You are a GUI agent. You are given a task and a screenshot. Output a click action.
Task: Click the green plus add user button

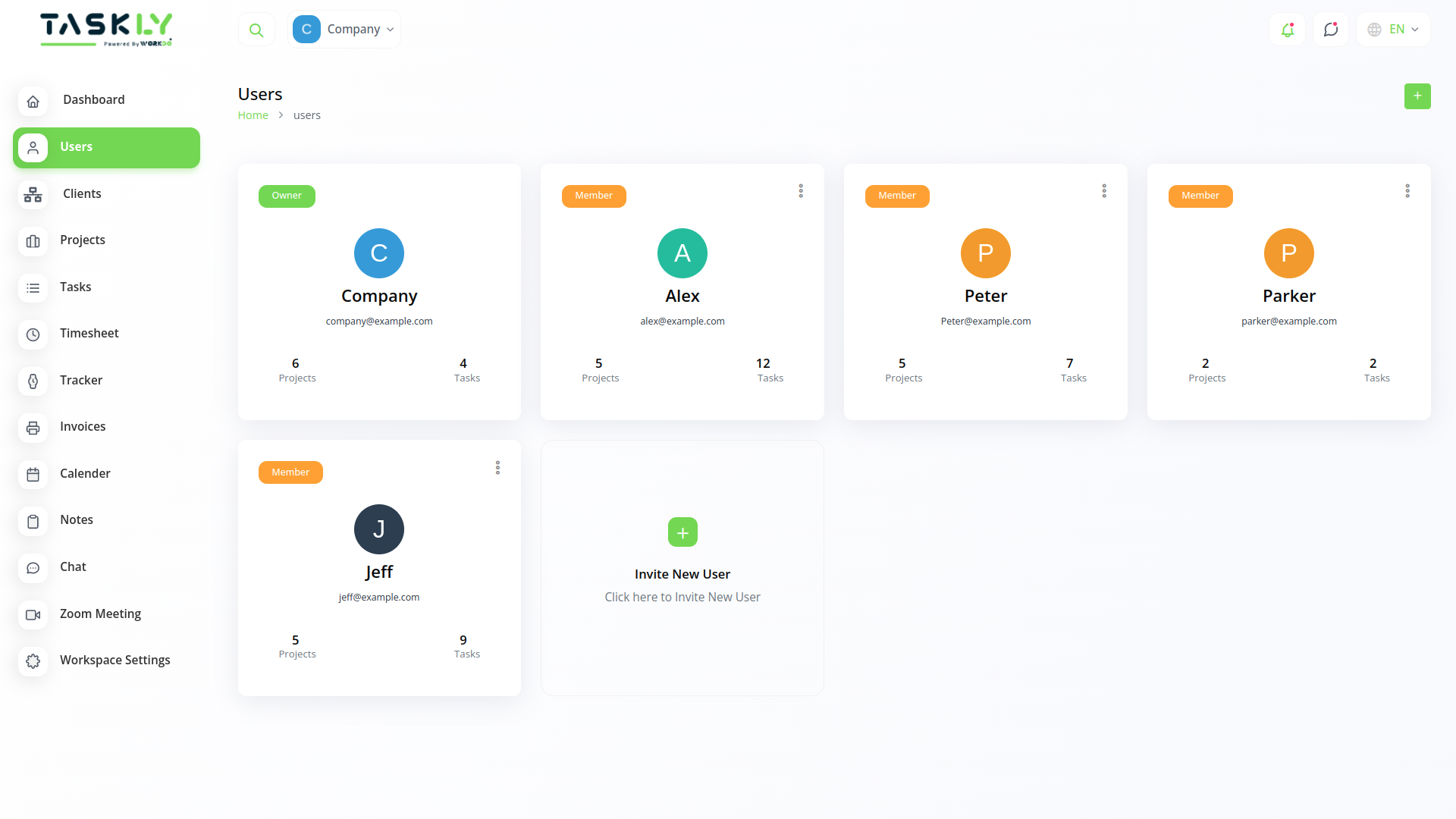point(1417,96)
